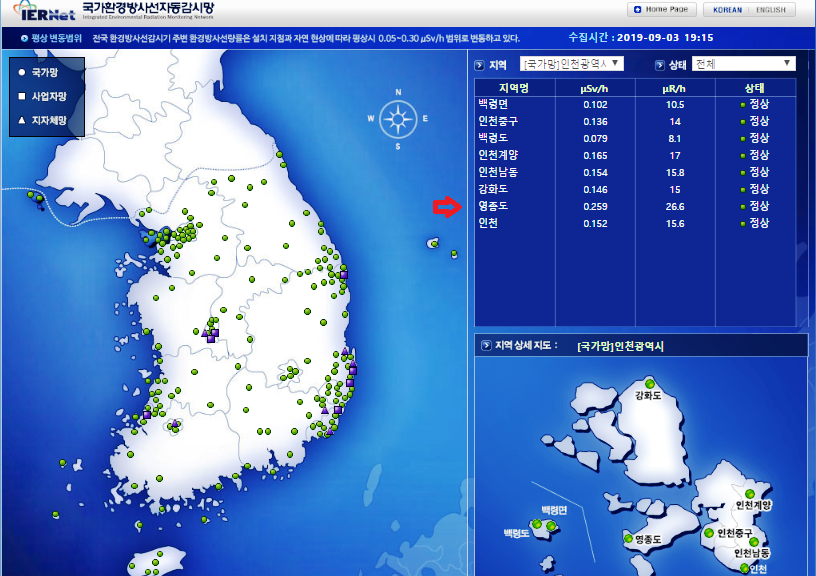Viewport: 816px width, 576px height.
Task: Click green status indicator for 백령면 row
Action: click(x=743, y=105)
